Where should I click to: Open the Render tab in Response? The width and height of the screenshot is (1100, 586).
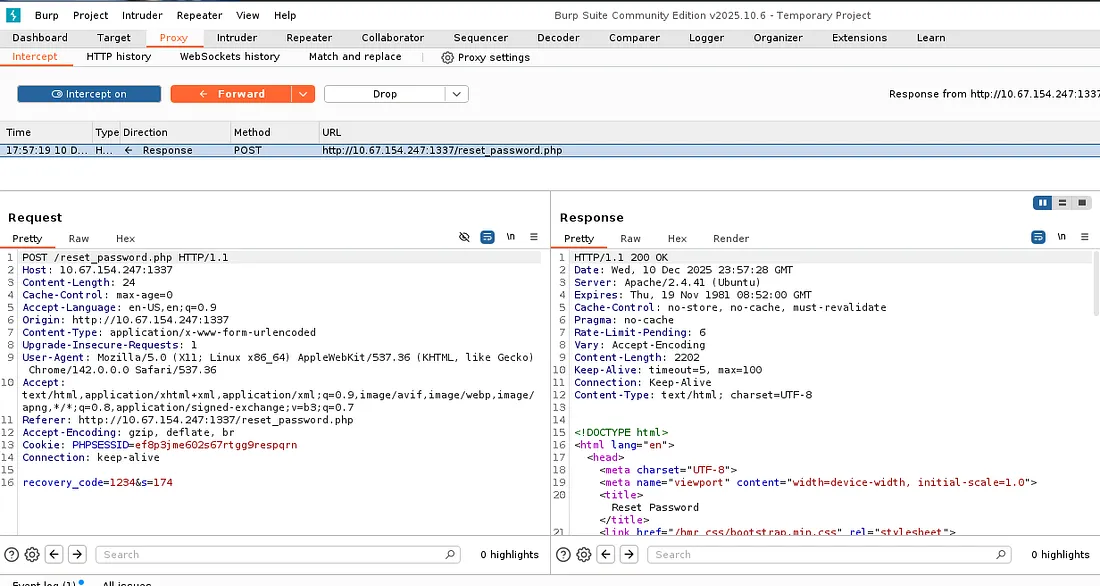[x=731, y=239]
